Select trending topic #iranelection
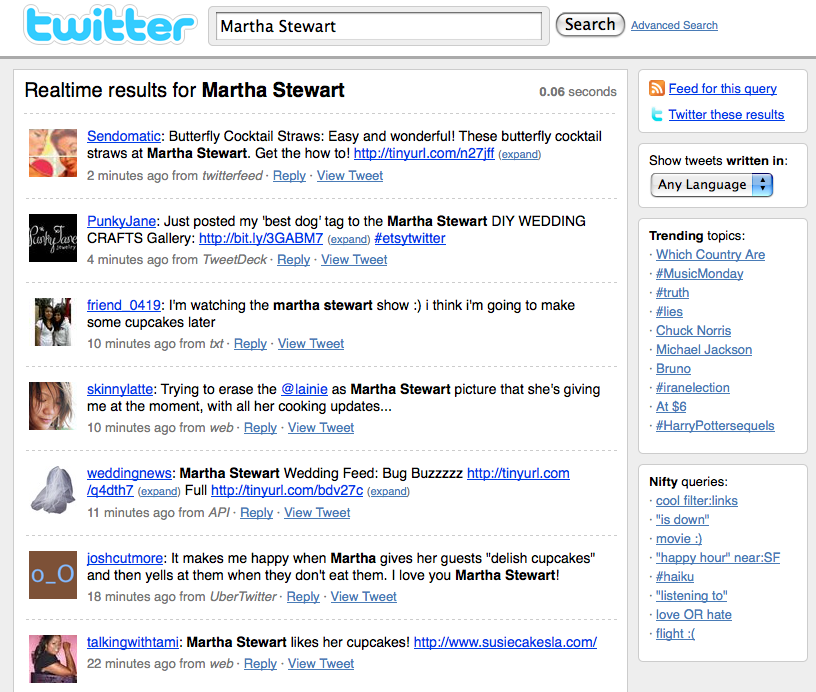This screenshot has height=692, width=816. [x=693, y=388]
